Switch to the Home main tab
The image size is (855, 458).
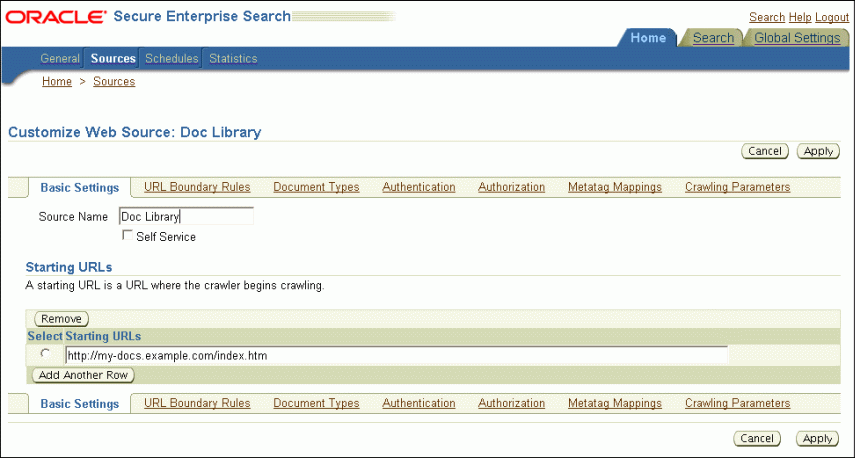(x=648, y=38)
